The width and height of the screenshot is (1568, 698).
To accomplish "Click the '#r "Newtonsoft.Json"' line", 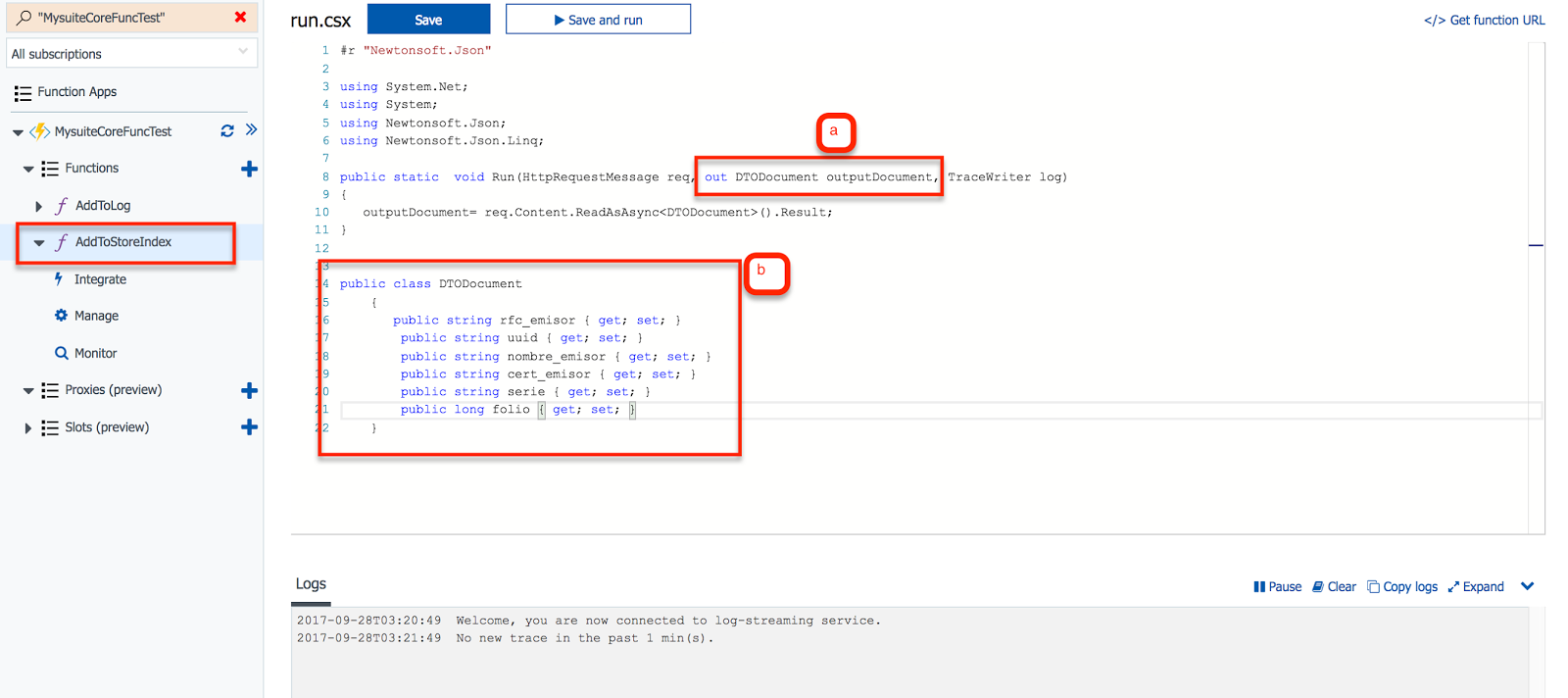I will point(416,50).
